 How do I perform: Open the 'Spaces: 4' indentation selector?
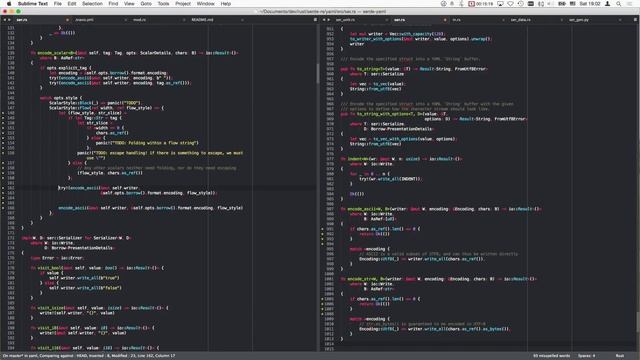click(587, 356)
